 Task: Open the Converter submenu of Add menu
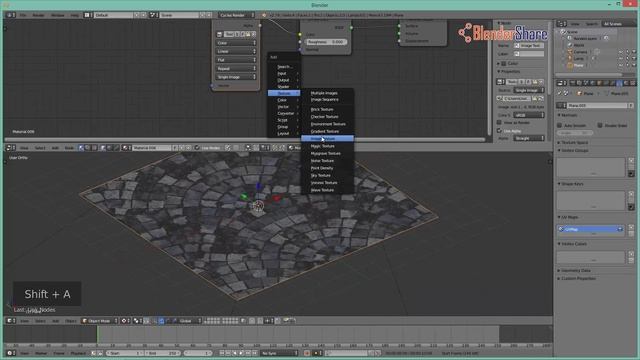[284, 113]
